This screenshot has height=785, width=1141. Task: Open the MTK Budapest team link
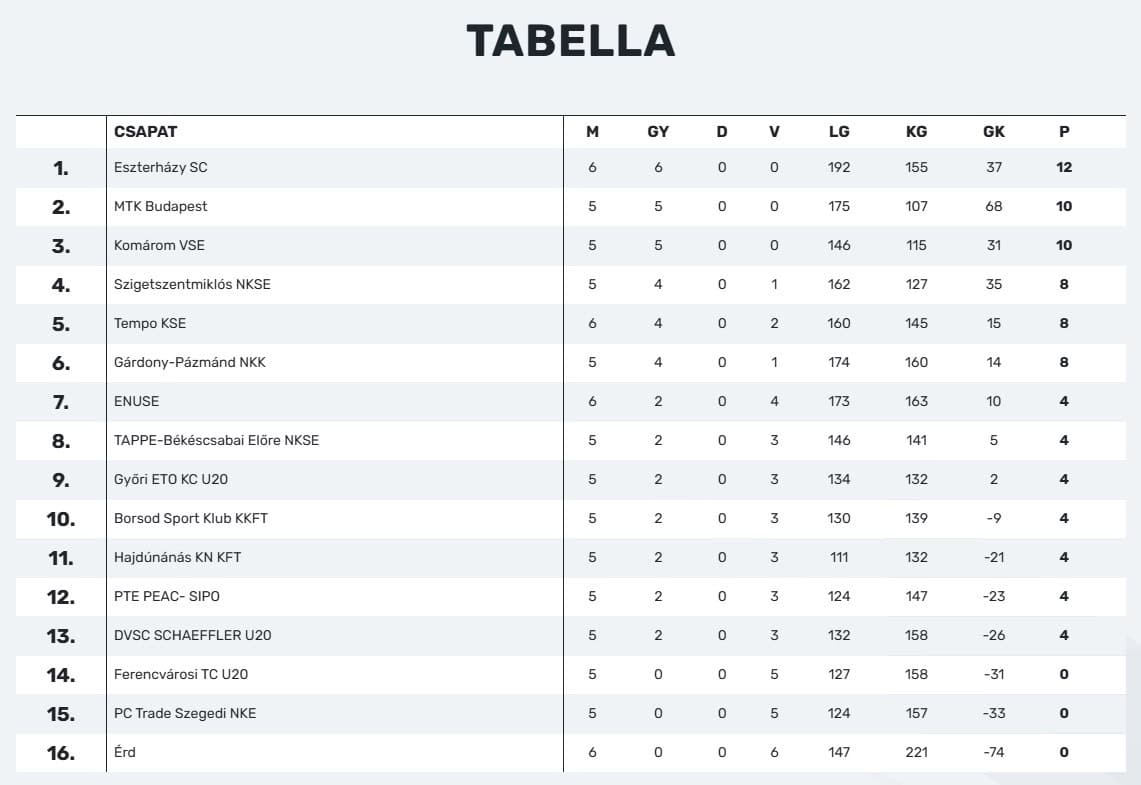(161, 206)
